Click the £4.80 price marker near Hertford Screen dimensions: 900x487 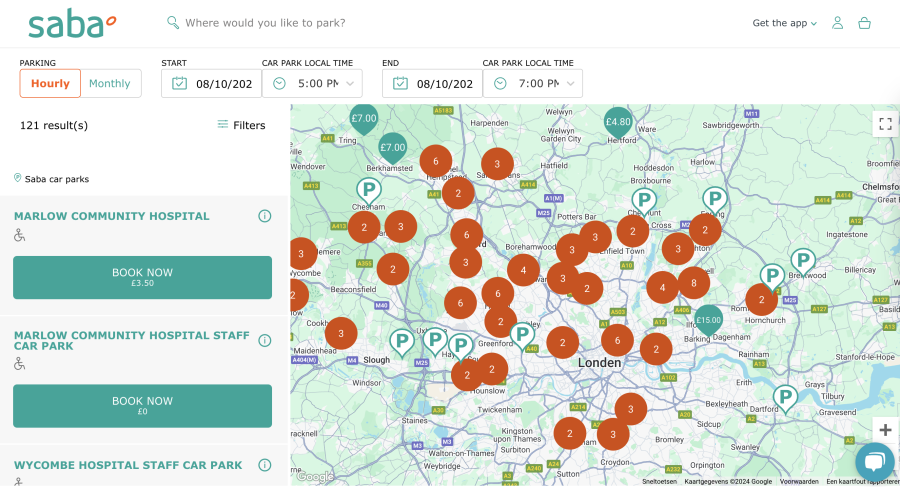coord(618,122)
